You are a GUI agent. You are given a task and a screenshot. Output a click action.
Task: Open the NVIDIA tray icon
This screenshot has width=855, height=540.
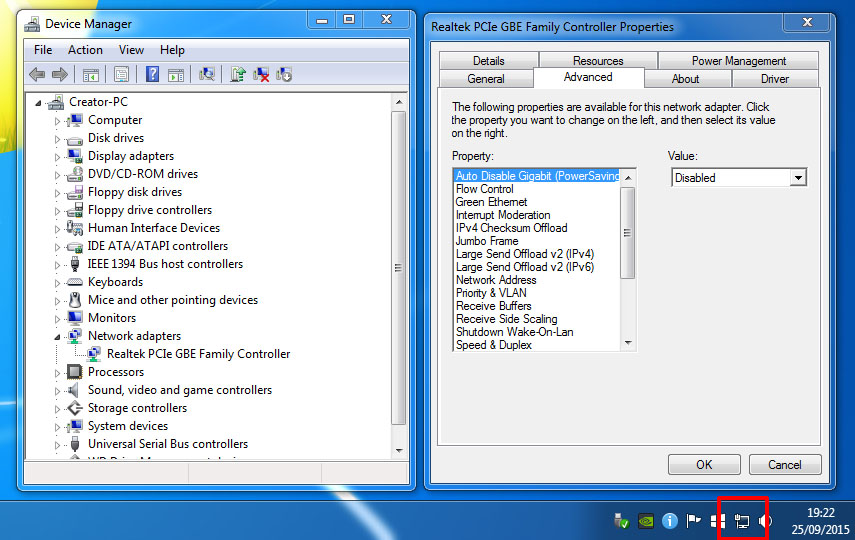tap(646, 521)
